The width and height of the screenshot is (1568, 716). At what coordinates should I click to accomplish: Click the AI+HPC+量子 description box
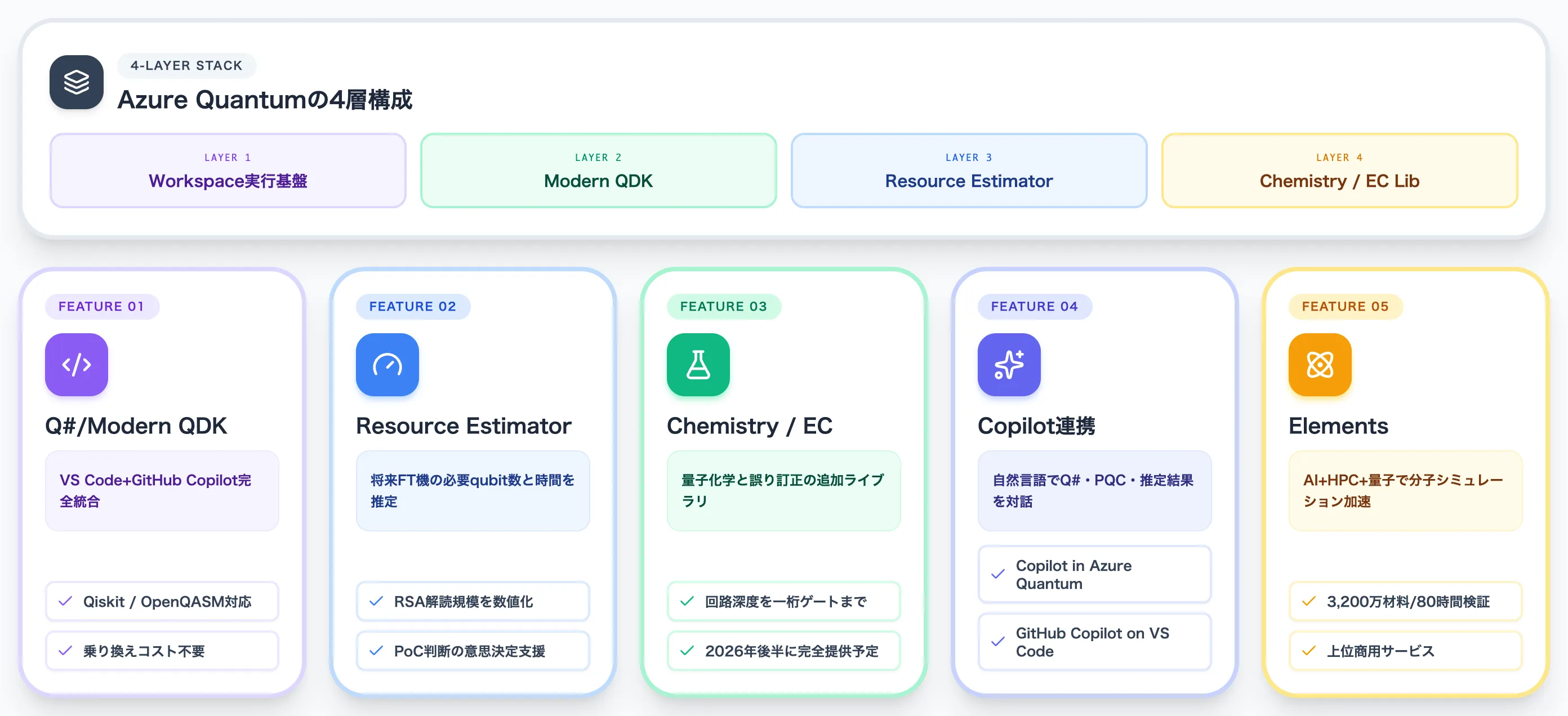click(1405, 490)
